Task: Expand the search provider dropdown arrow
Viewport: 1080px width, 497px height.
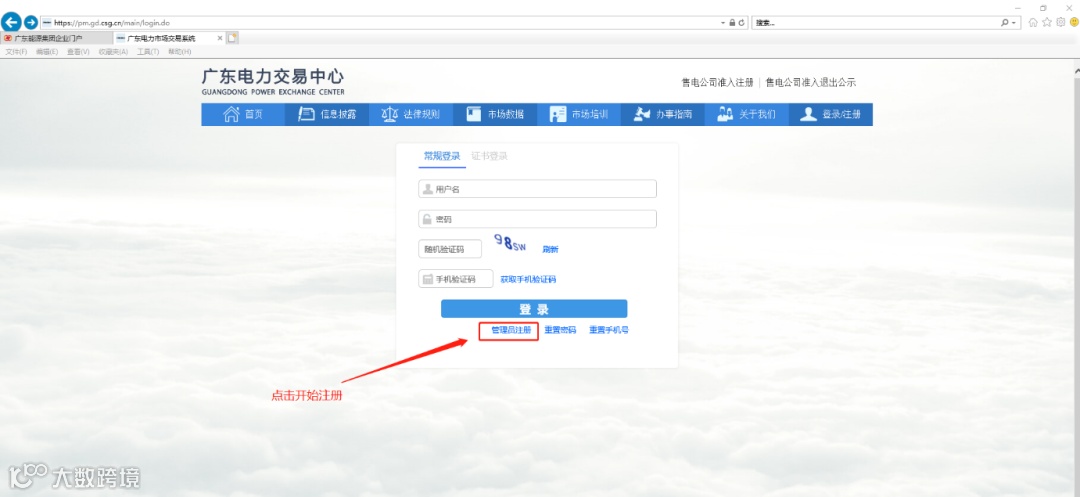Action: tap(1015, 23)
